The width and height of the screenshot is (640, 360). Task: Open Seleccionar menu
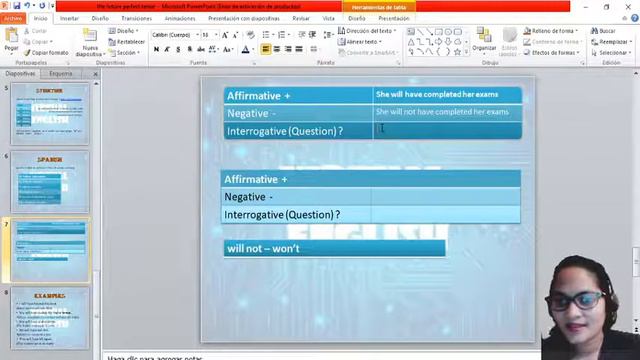[611, 53]
